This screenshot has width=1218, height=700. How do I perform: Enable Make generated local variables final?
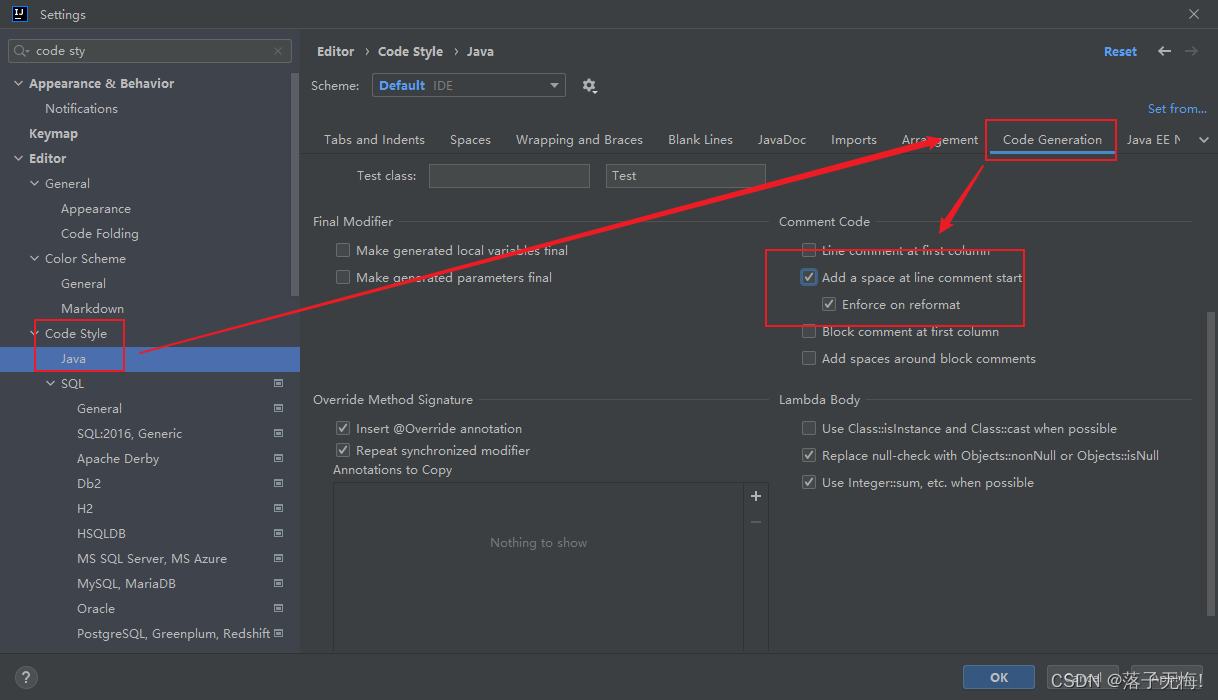click(343, 251)
